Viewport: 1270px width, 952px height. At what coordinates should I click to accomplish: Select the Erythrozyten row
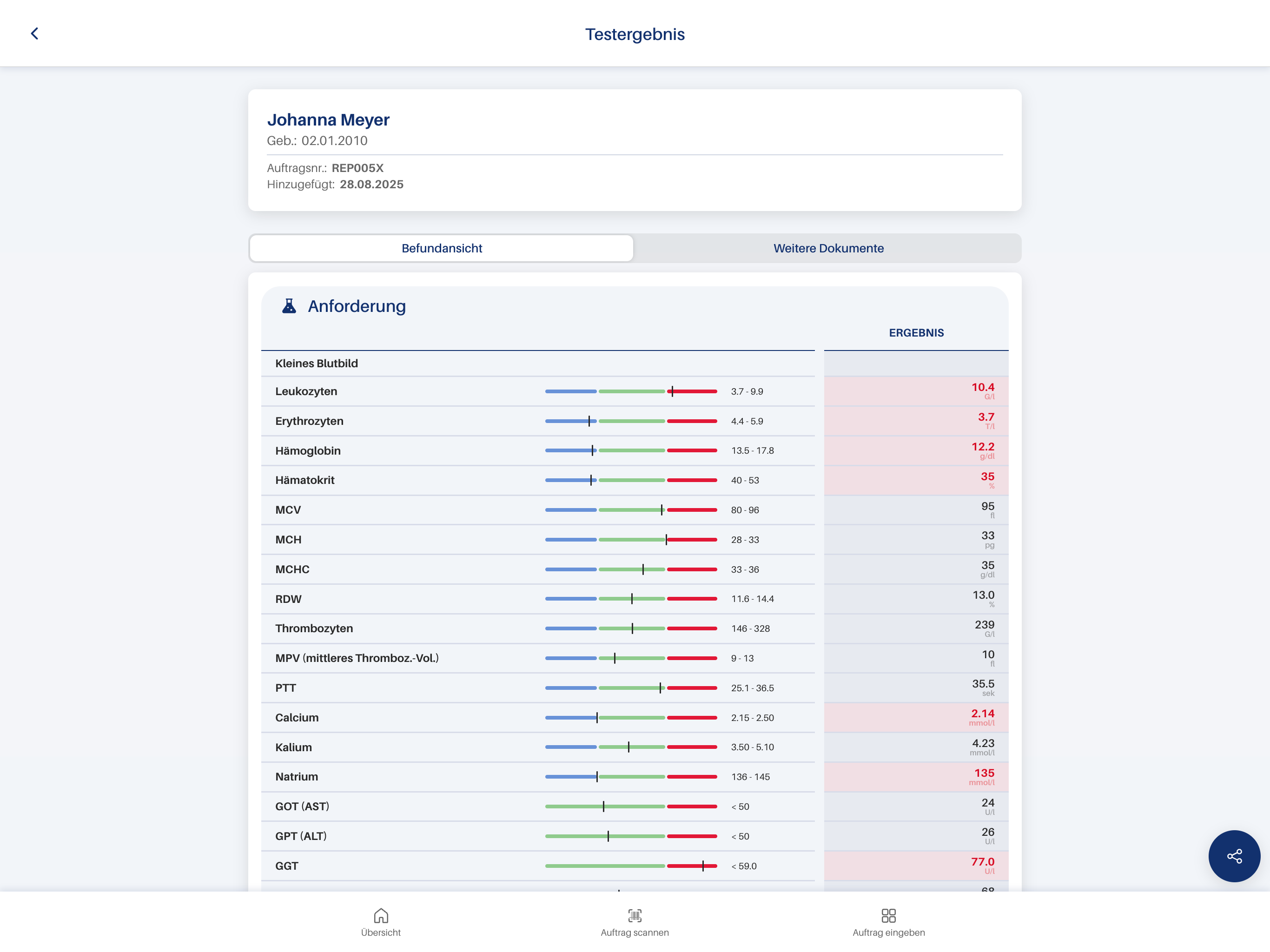(309, 421)
